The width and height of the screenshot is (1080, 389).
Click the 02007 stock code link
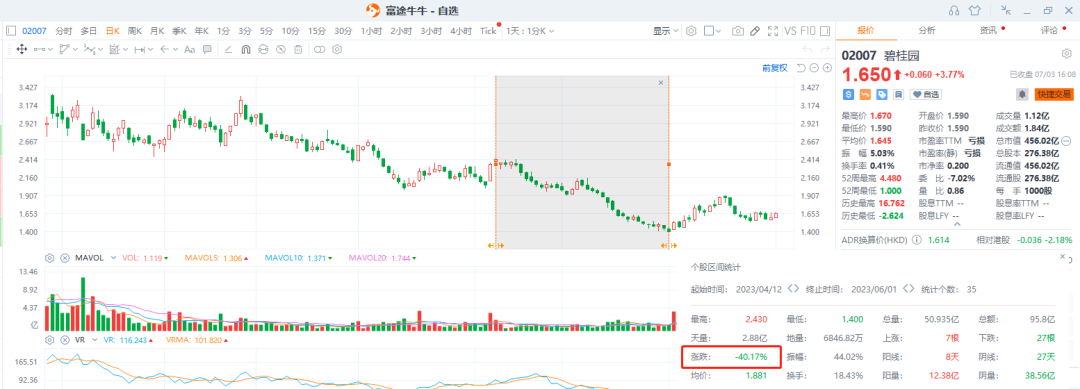(34, 31)
